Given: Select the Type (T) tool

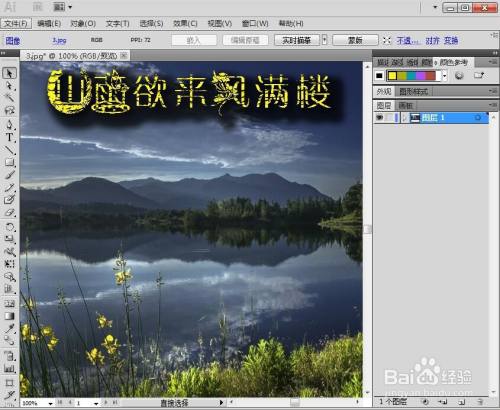Looking at the screenshot, I should (x=9, y=137).
